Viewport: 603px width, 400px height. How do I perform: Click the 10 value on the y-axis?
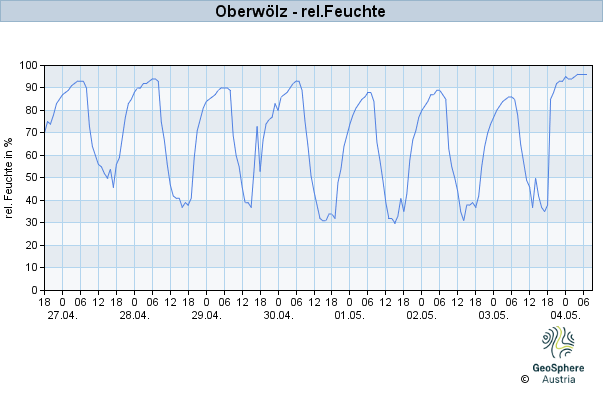click(x=32, y=268)
